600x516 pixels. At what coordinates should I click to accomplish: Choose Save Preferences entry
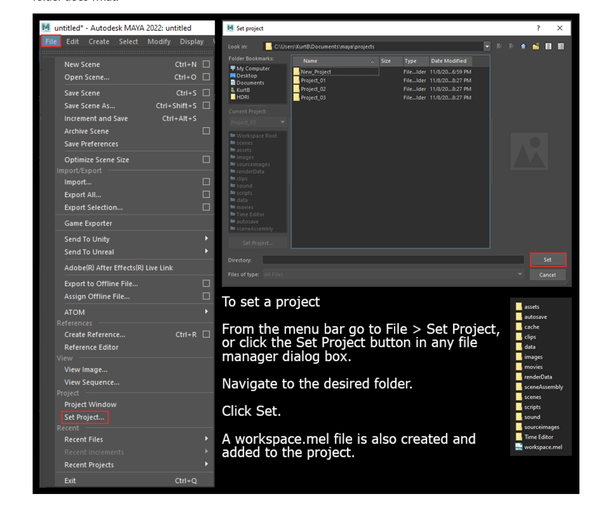pyautogui.click(x=91, y=144)
